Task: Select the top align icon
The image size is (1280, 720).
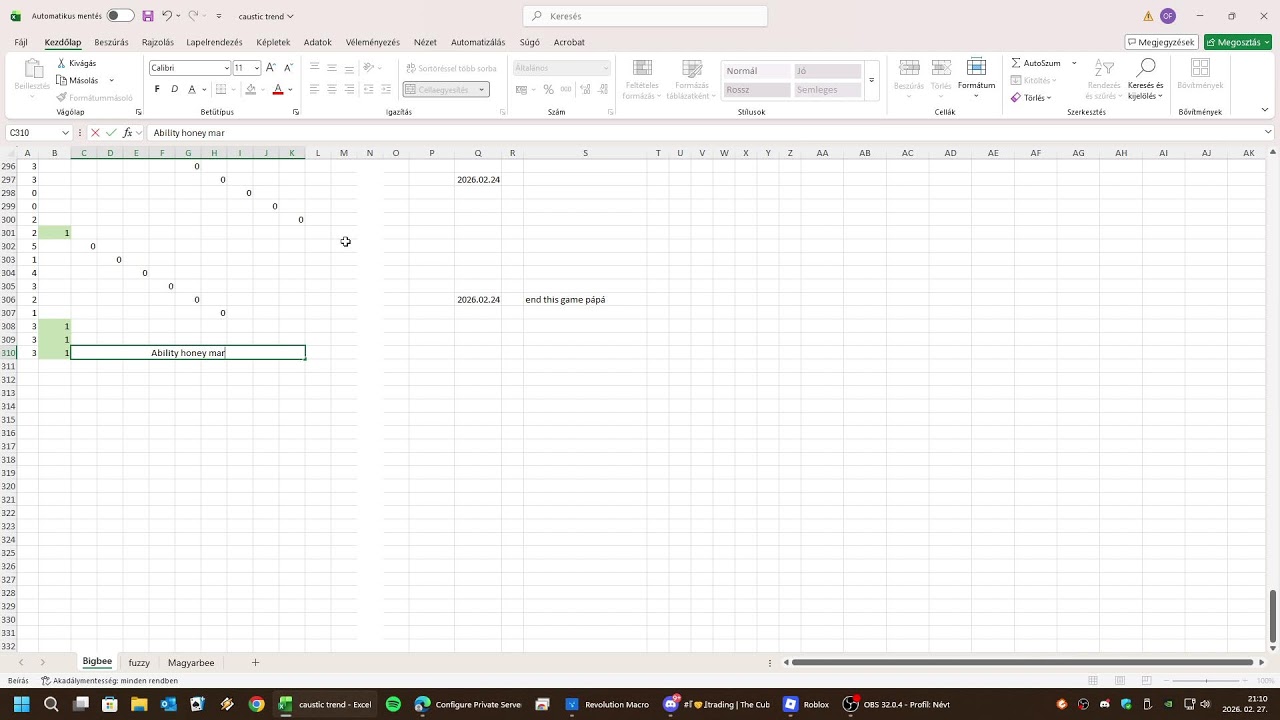Action: (x=314, y=67)
